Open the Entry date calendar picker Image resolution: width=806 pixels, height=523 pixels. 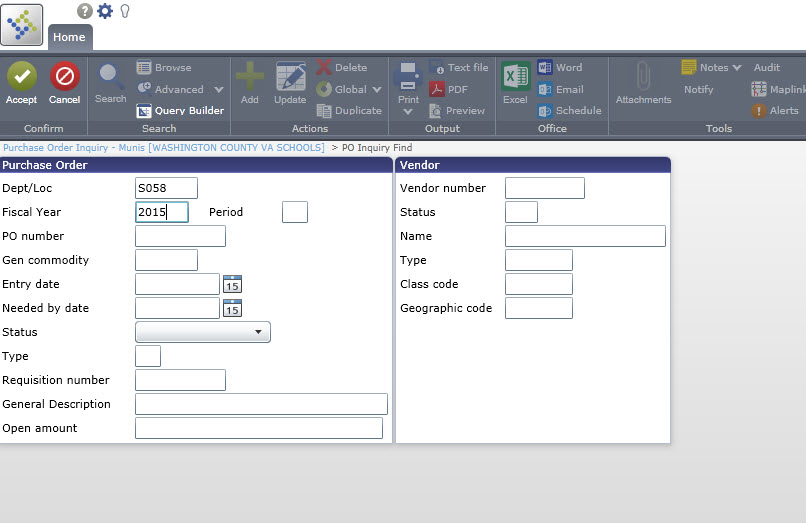click(232, 284)
